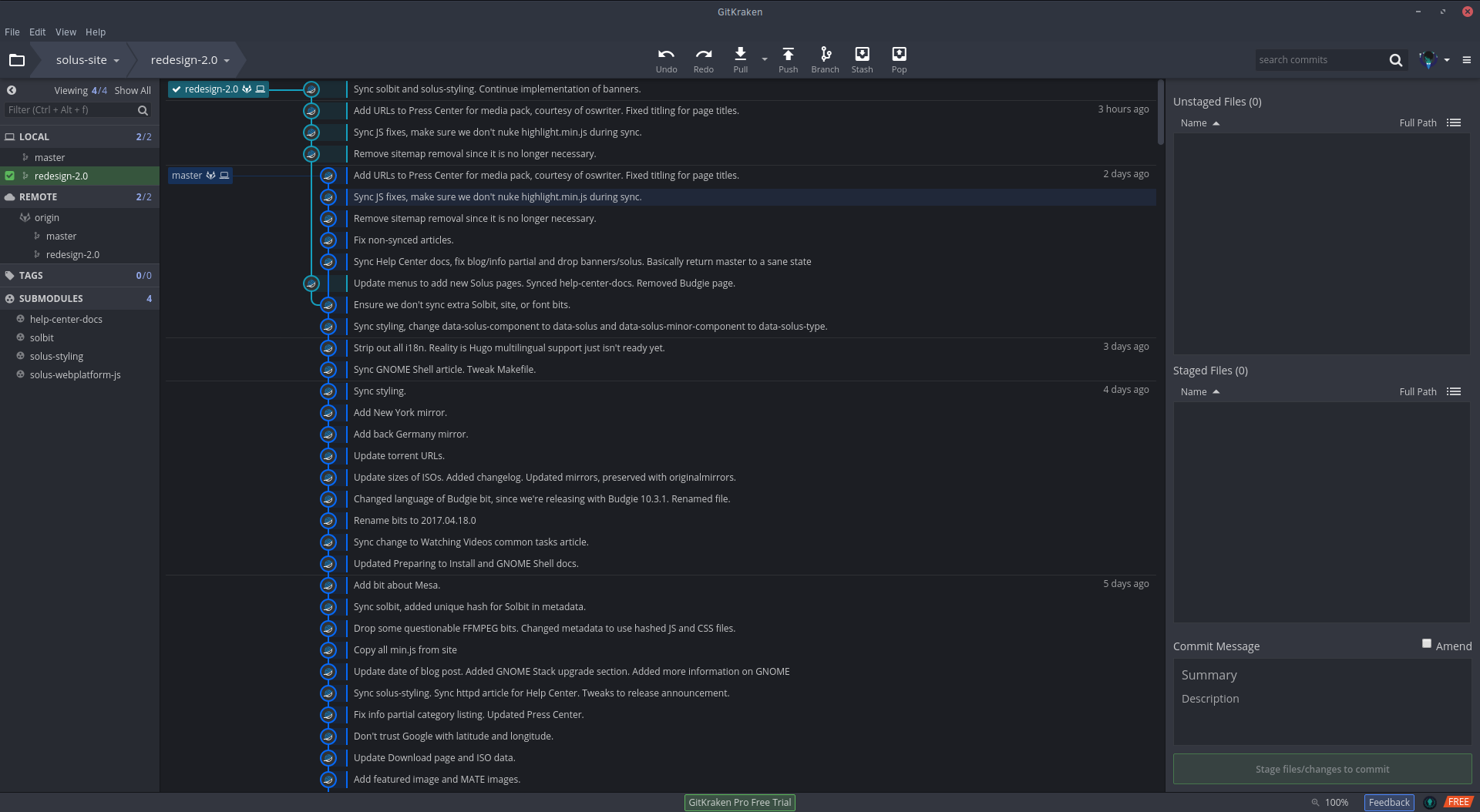The height and width of the screenshot is (812, 1480).
Task: Click the Redo toolbar icon
Action: (x=703, y=55)
